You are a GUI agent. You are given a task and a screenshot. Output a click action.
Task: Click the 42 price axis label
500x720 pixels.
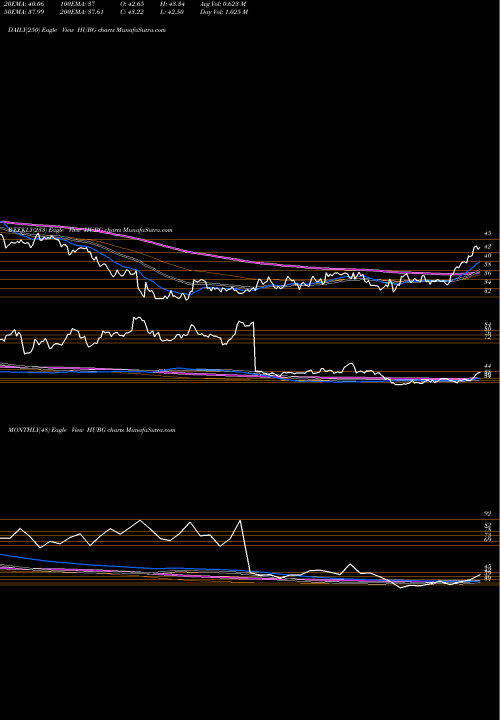(x=488, y=247)
